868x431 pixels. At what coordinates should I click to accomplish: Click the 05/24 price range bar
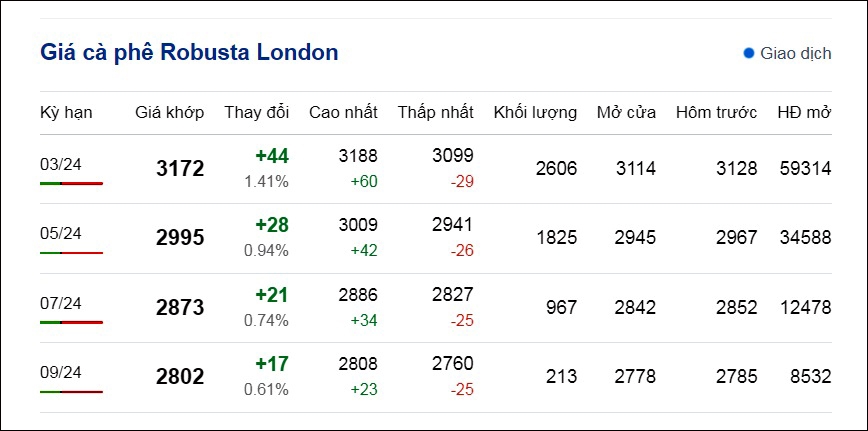[x=71, y=253]
